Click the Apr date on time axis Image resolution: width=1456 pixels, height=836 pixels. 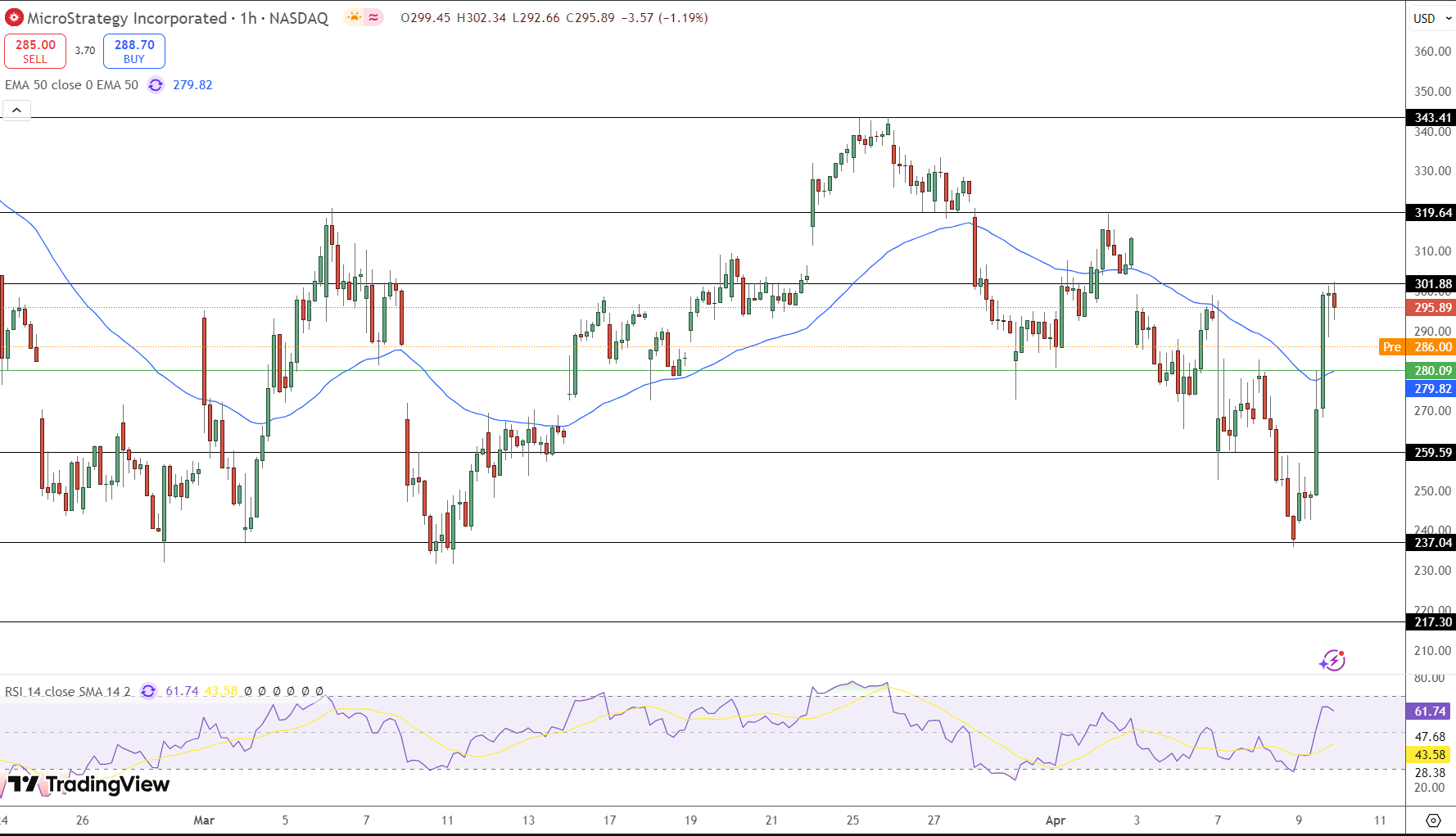1056,820
